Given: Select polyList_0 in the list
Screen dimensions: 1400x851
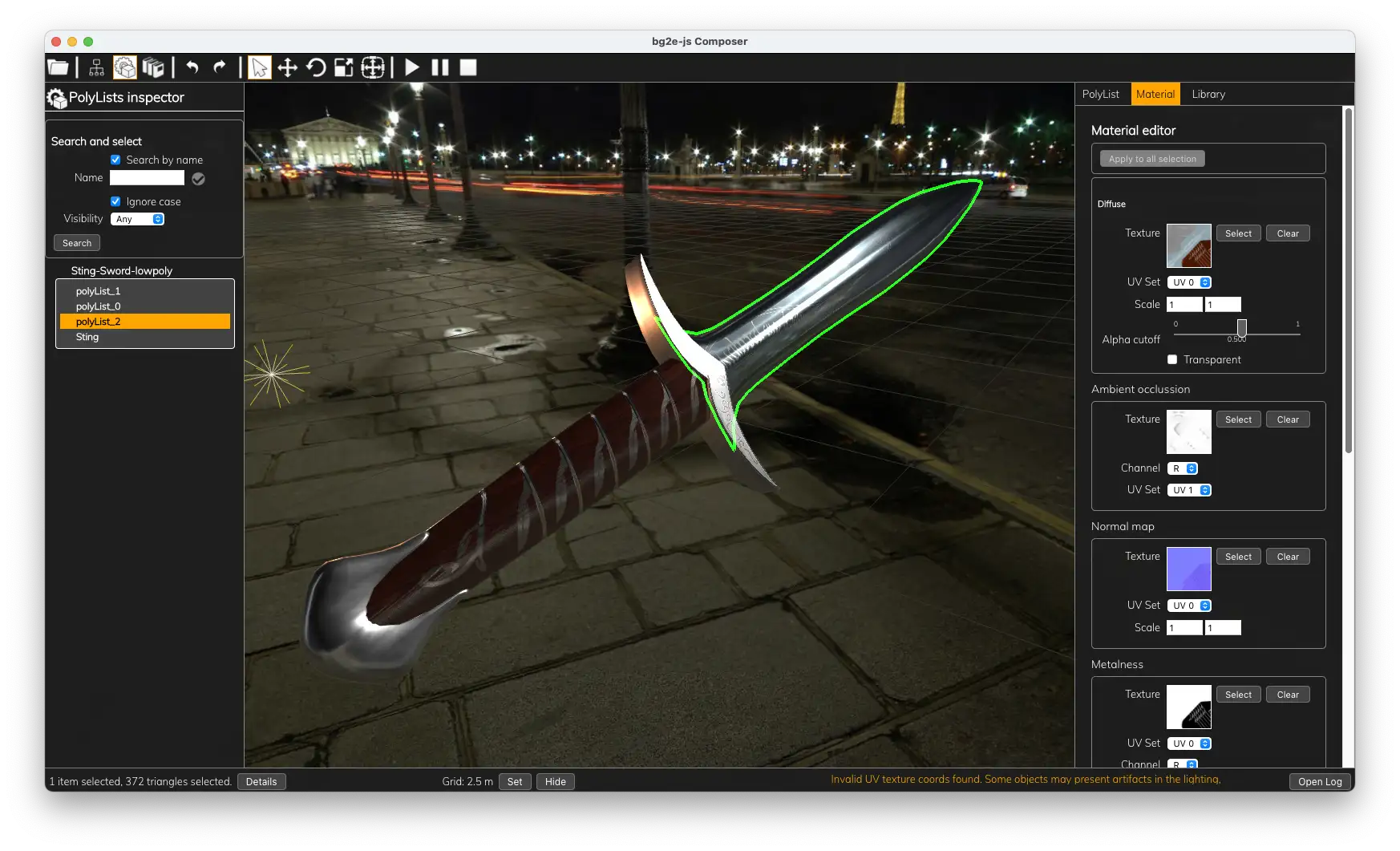Looking at the screenshot, I should [x=145, y=306].
